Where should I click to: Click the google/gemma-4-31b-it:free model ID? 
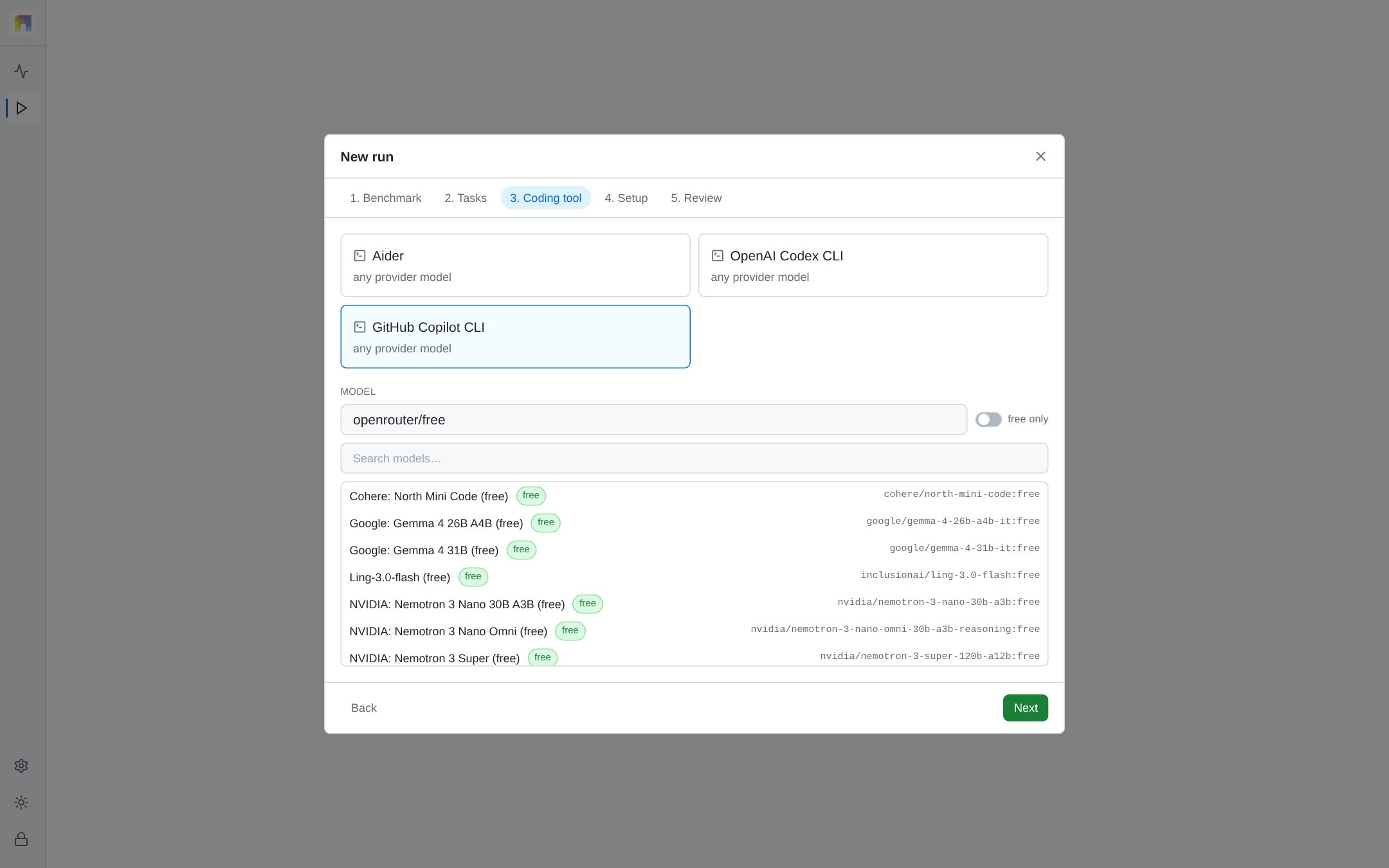(965, 548)
